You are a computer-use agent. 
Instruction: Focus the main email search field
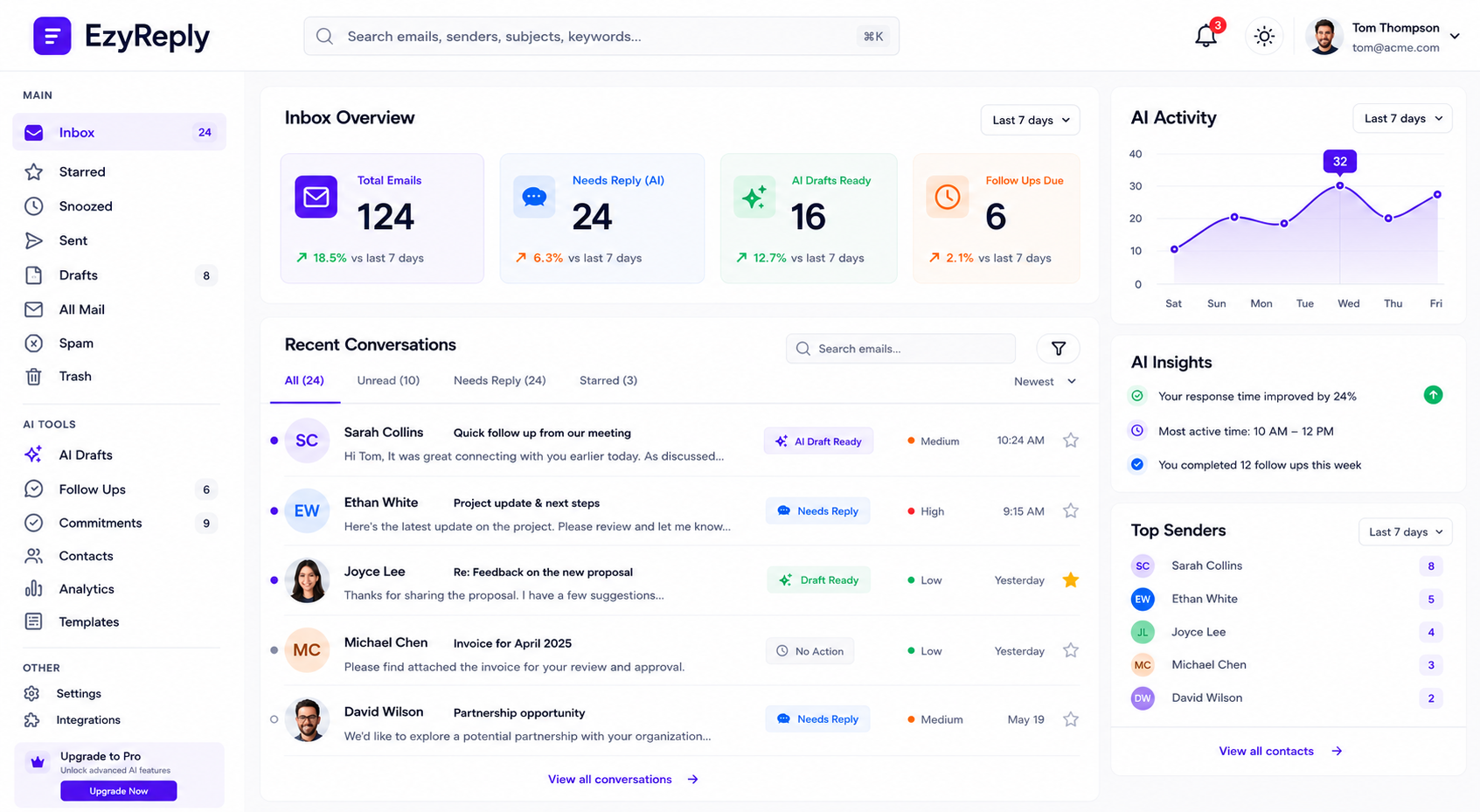tap(601, 36)
